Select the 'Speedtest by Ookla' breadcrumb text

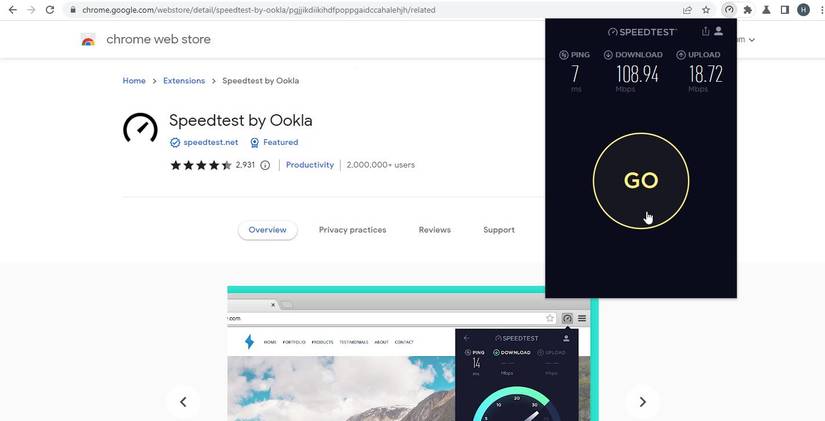coord(260,81)
